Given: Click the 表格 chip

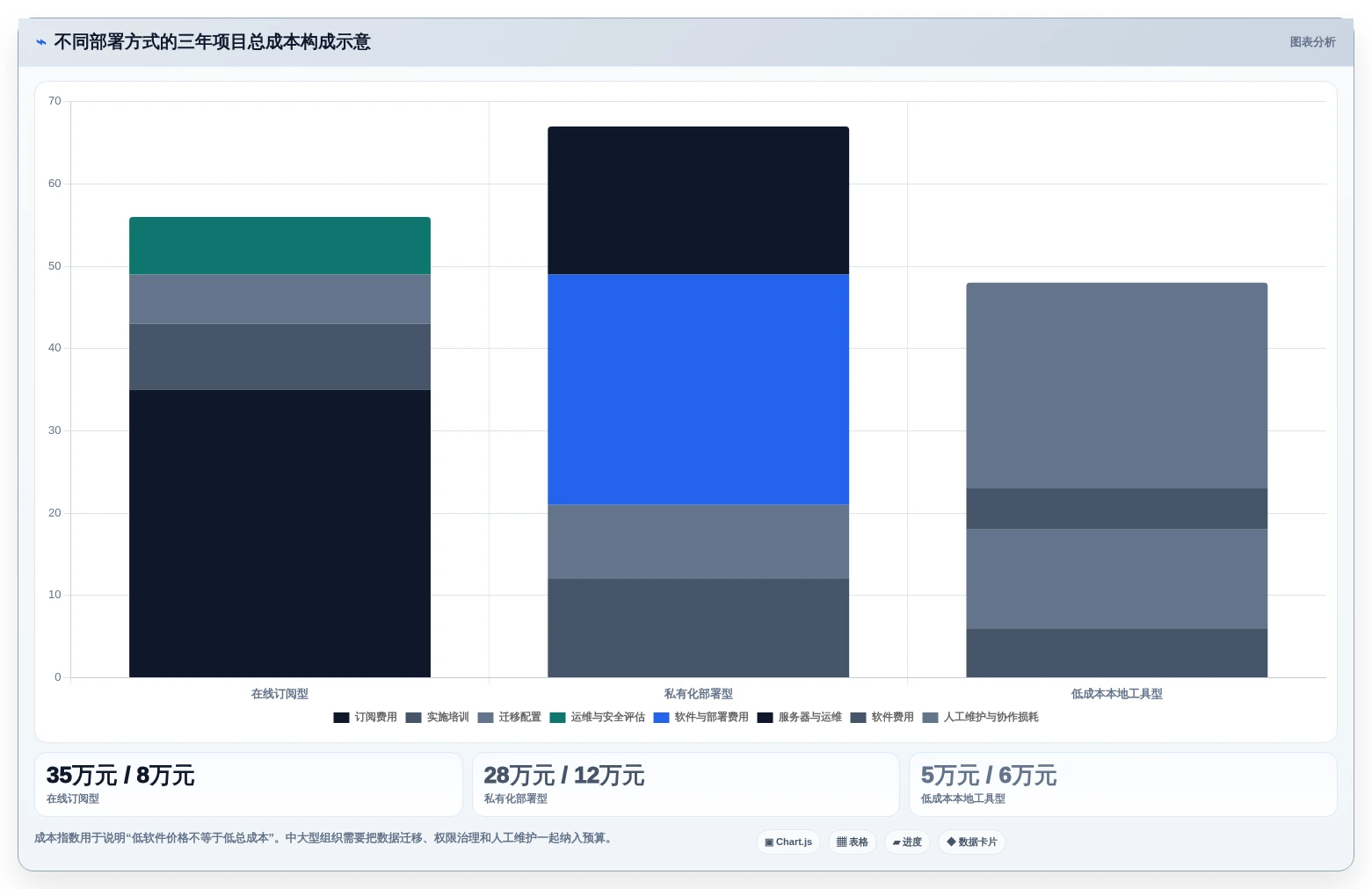Looking at the screenshot, I should click(853, 842).
